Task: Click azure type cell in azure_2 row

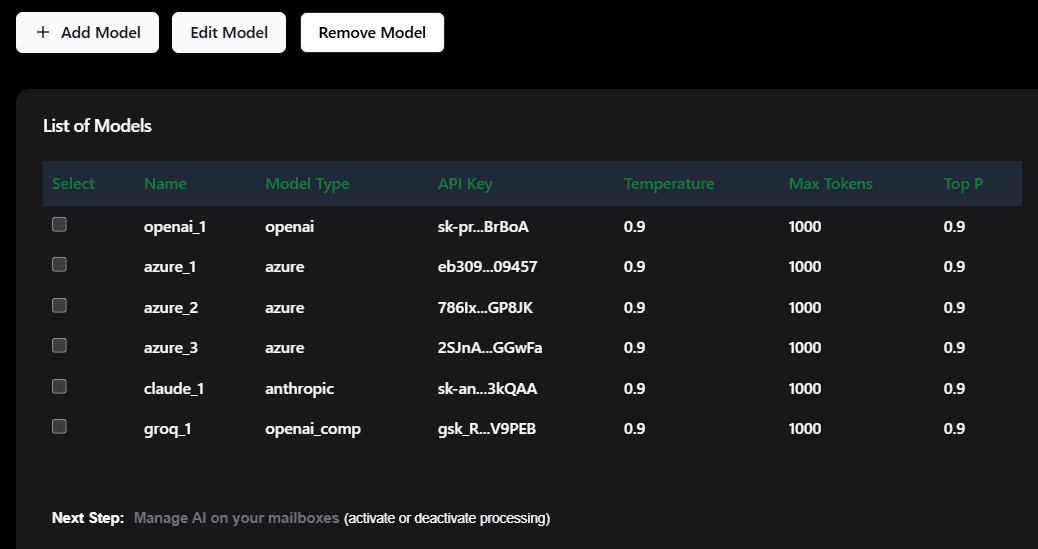Action: (x=285, y=307)
